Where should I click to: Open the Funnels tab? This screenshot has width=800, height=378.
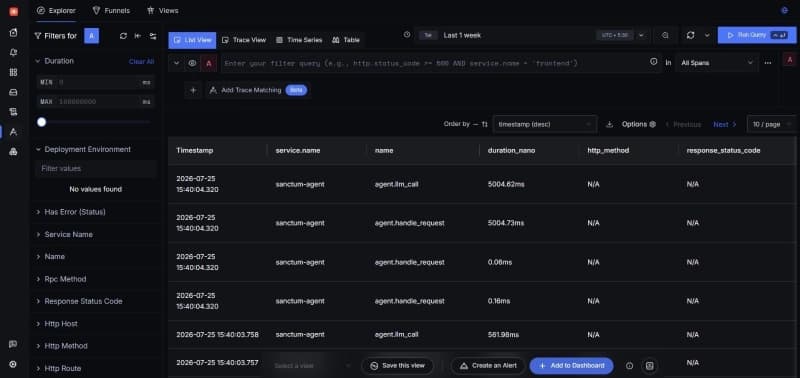click(x=111, y=10)
